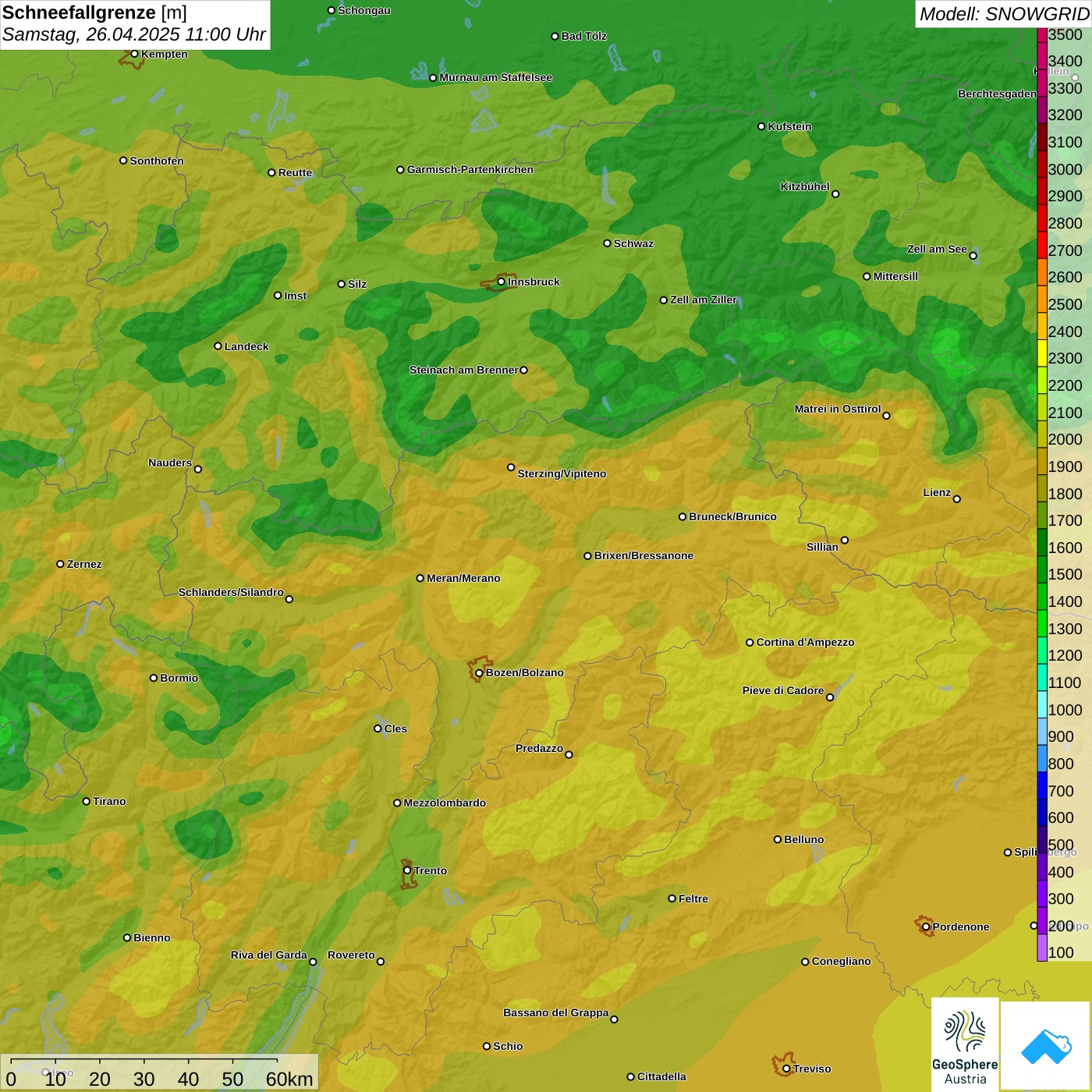The height and width of the screenshot is (1092, 1092).
Task: Click the 'Riva del Garda' label
Action: click(x=269, y=955)
